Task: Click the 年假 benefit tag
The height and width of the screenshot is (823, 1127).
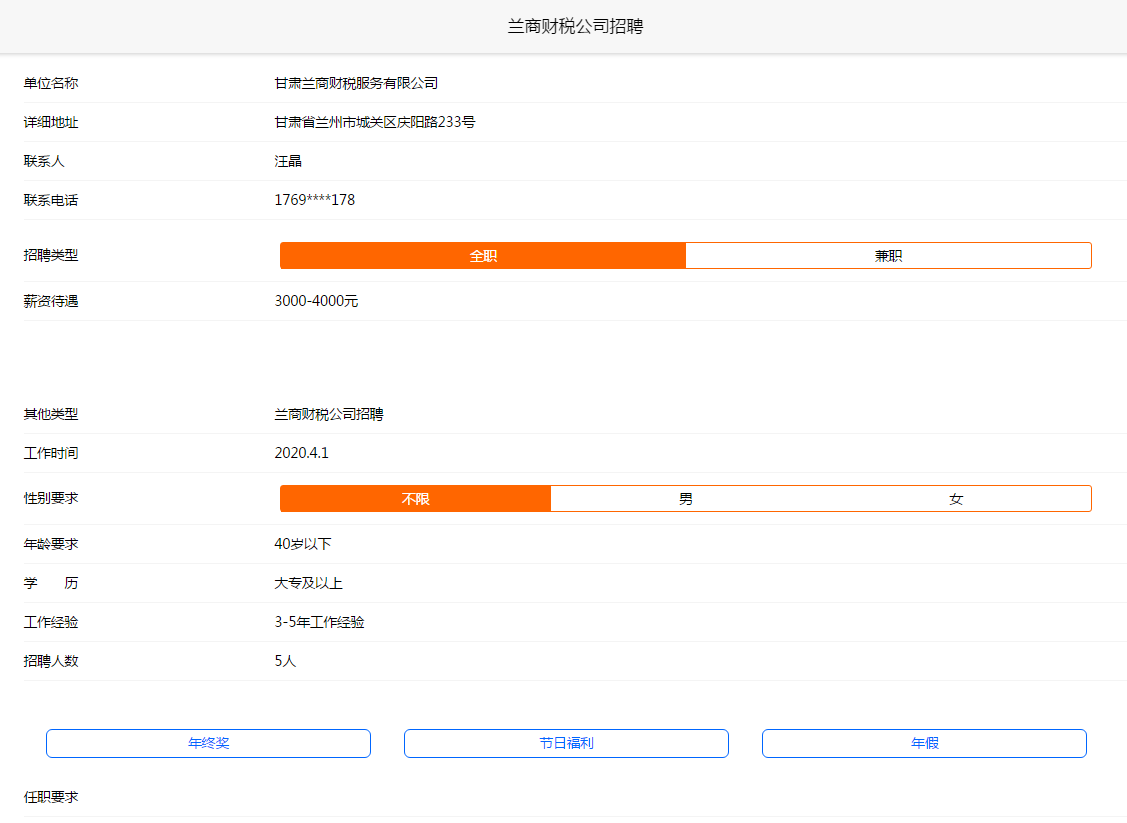Action: 924,744
